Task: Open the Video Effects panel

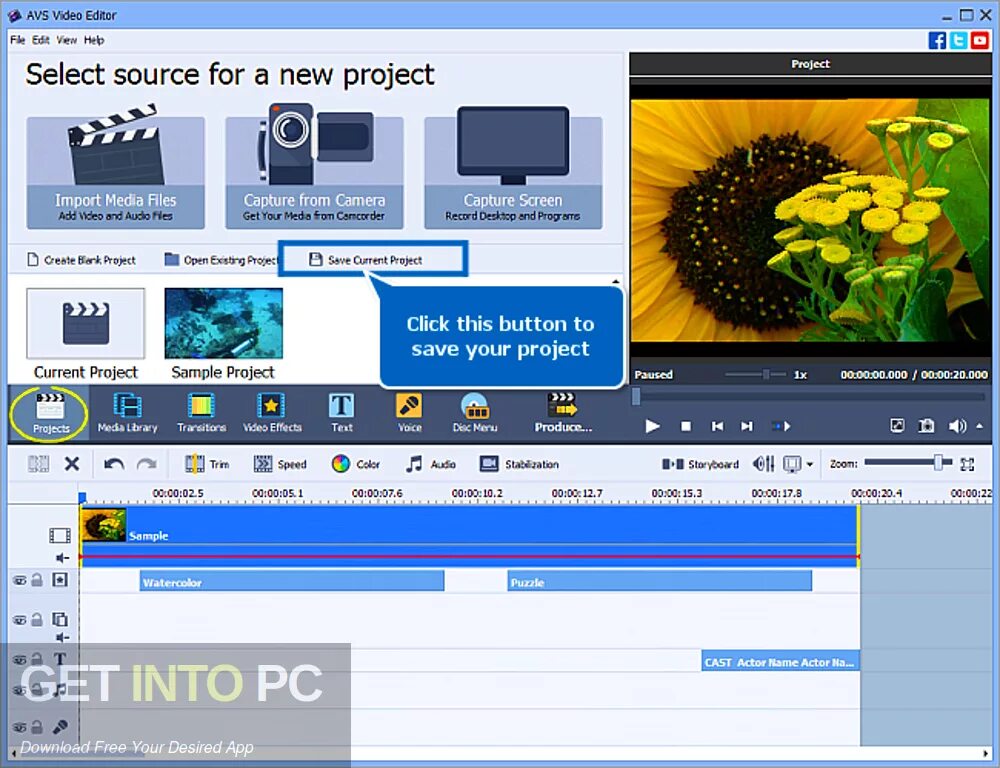Action: (272, 413)
